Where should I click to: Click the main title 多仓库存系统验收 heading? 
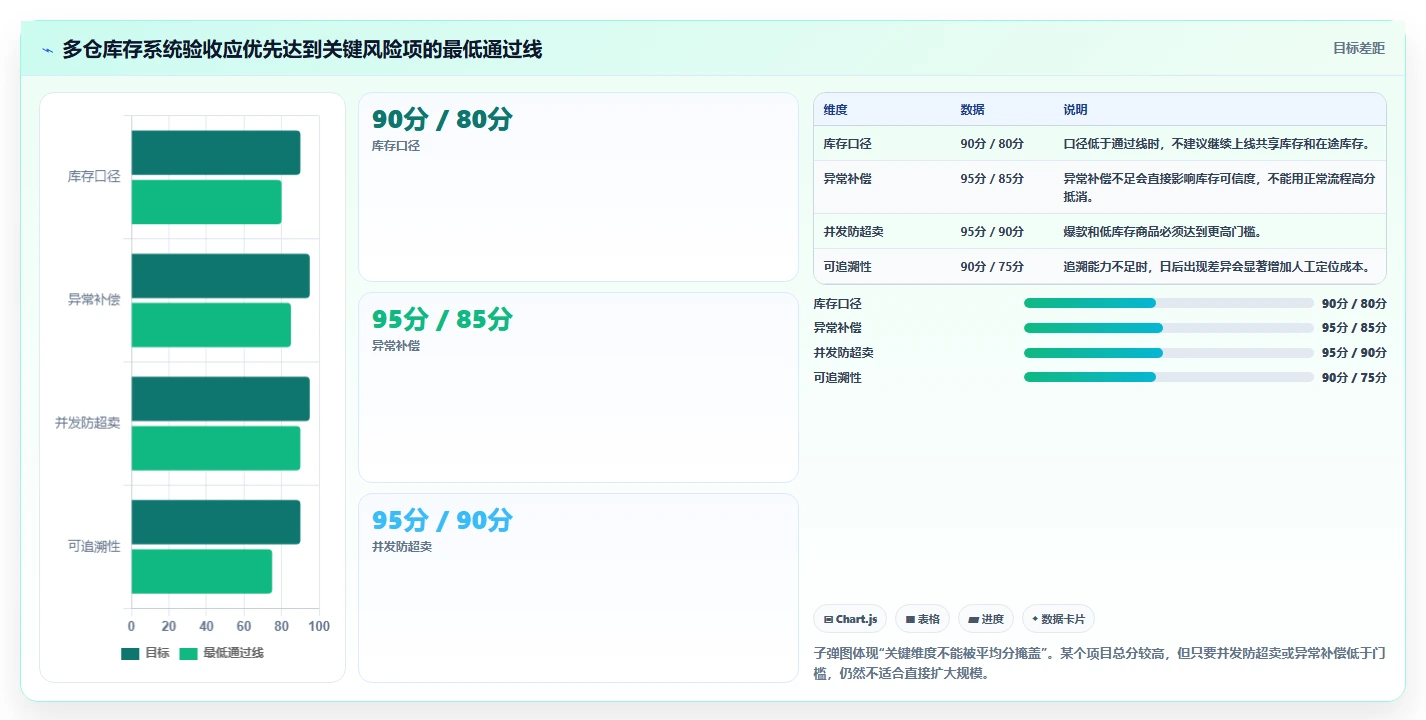[302, 49]
